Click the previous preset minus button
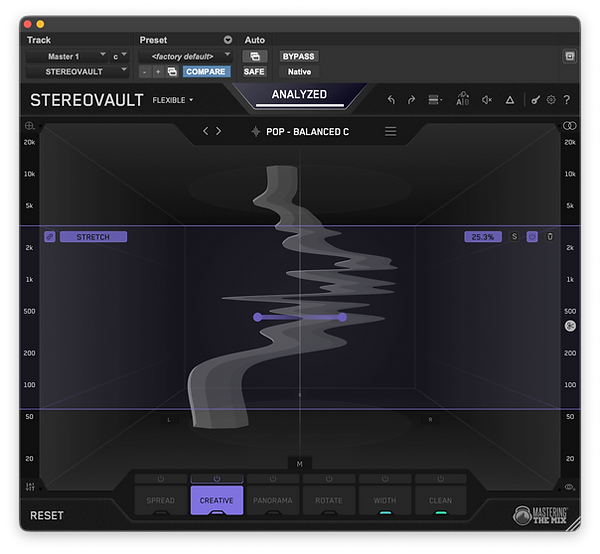Screen dimensions: 600x554 click(x=144, y=72)
